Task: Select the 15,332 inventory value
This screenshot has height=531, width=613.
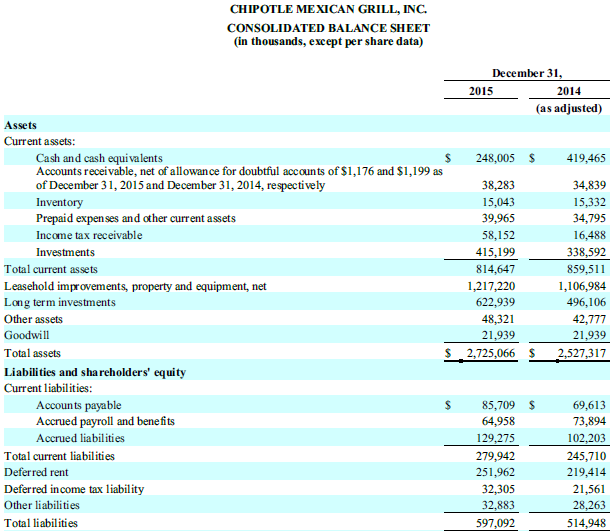Action: click(x=589, y=202)
